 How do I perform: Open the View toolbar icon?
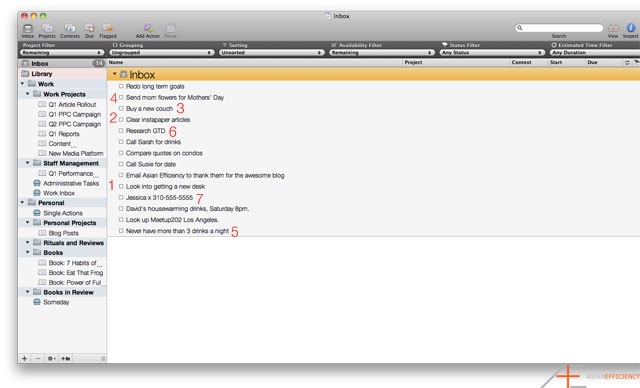613,28
